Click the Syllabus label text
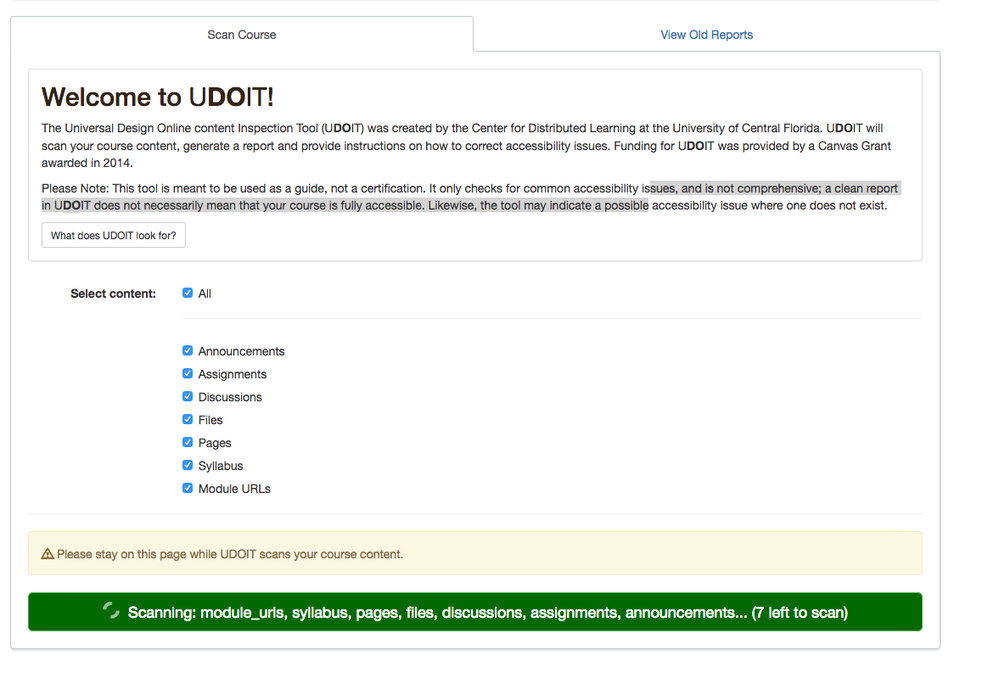The width and height of the screenshot is (999, 694). [220, 466]
